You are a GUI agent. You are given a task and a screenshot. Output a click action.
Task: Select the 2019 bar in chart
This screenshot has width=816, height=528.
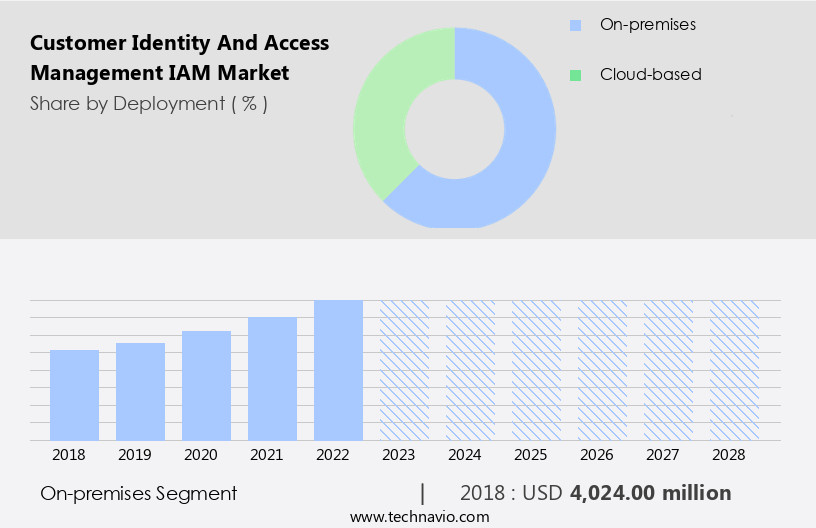[140, 391]
